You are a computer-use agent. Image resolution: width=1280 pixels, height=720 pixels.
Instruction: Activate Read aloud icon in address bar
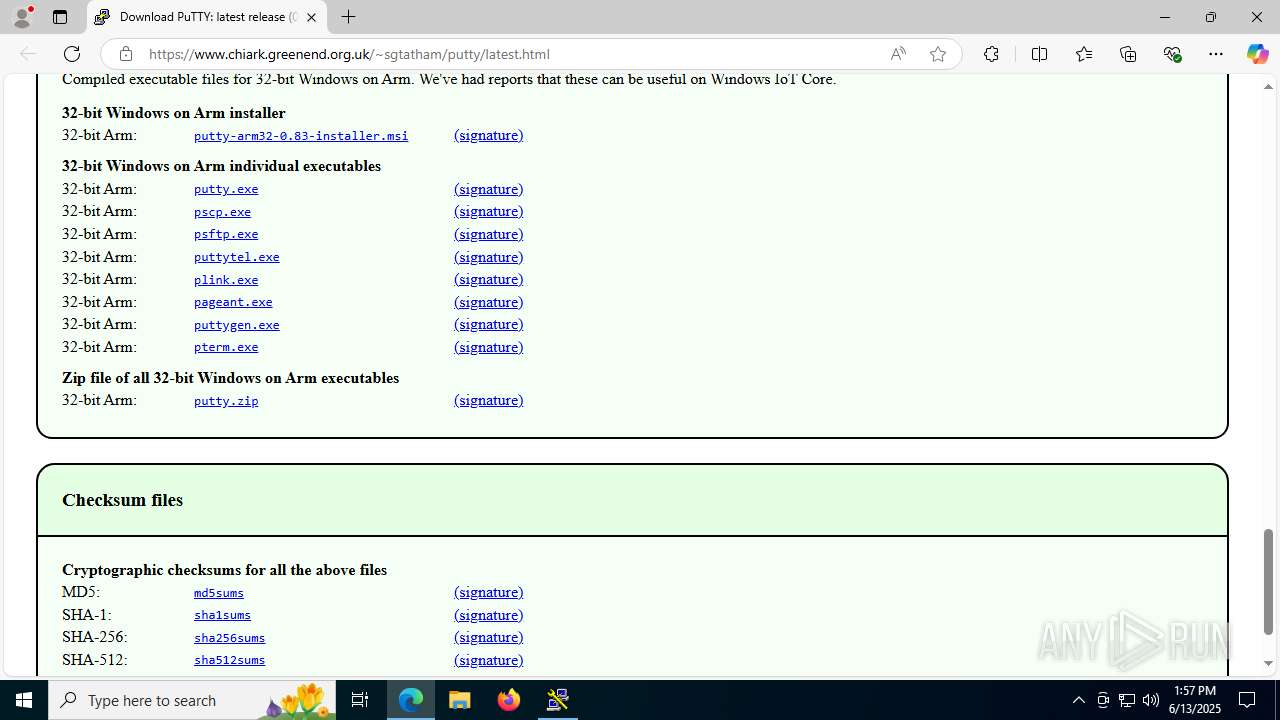pos(898,54)
